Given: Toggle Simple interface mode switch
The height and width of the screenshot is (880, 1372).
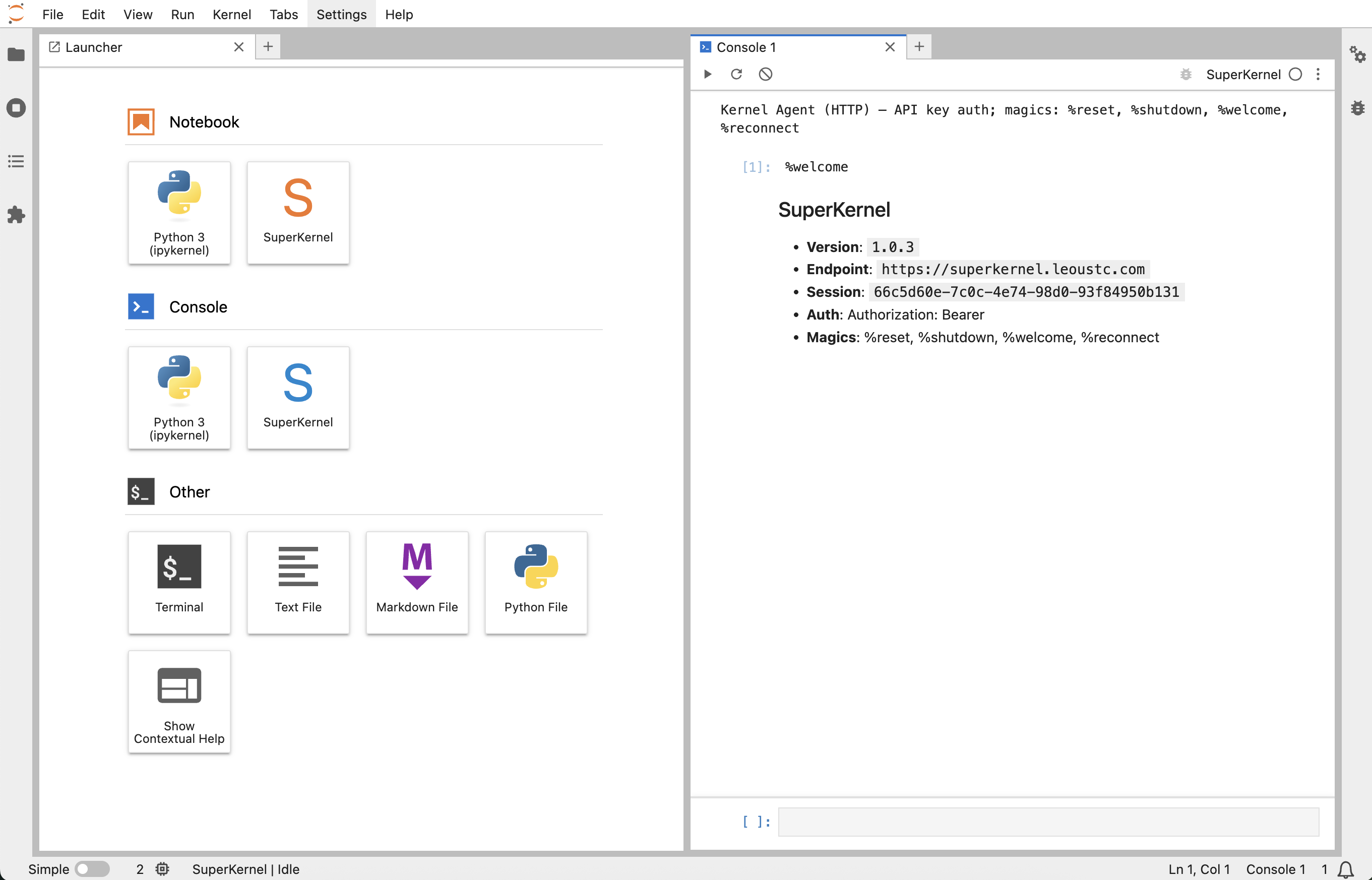Looking at the screenshot, I should [x=93, y=868].
